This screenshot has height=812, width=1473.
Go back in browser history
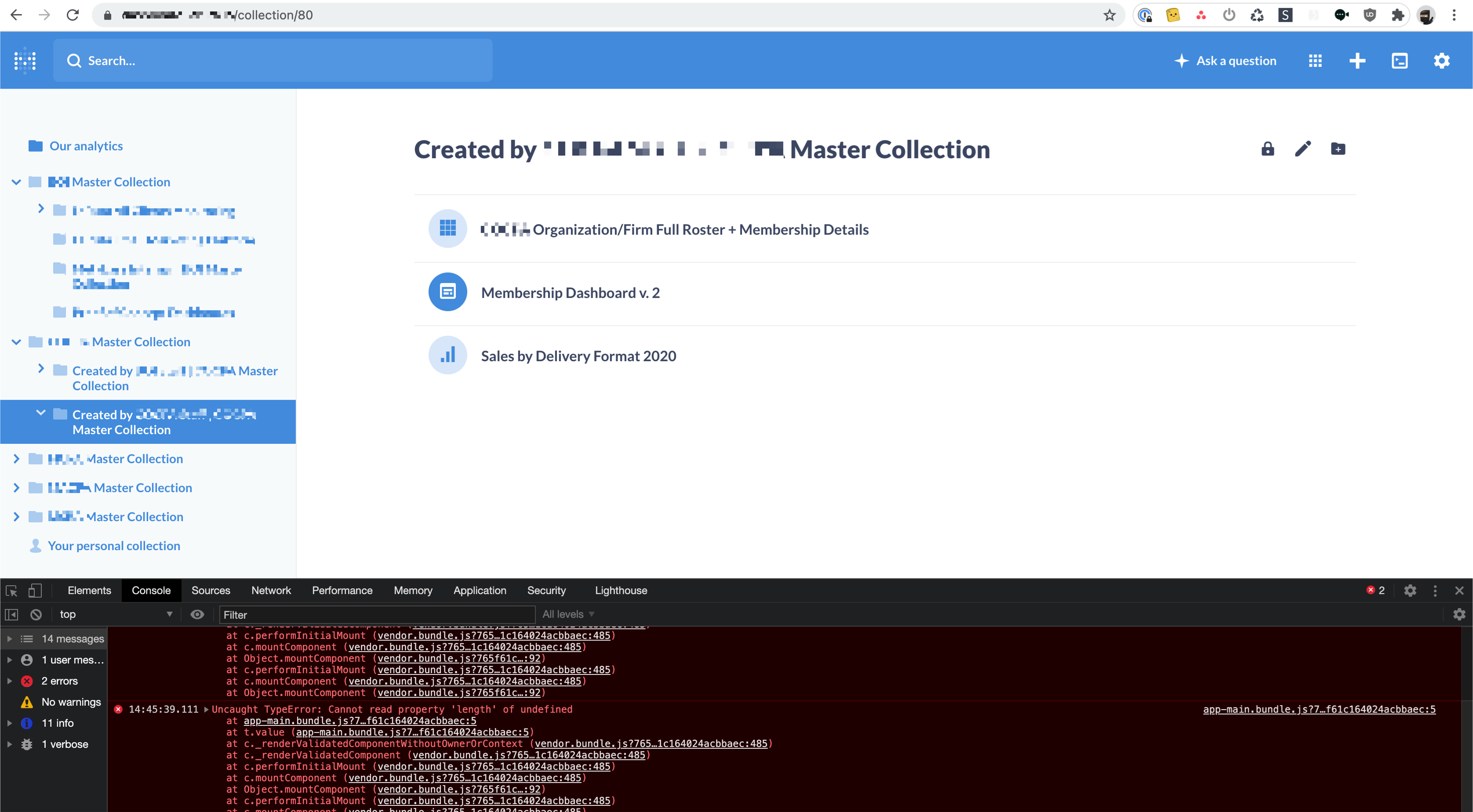[x=16, y=15]
